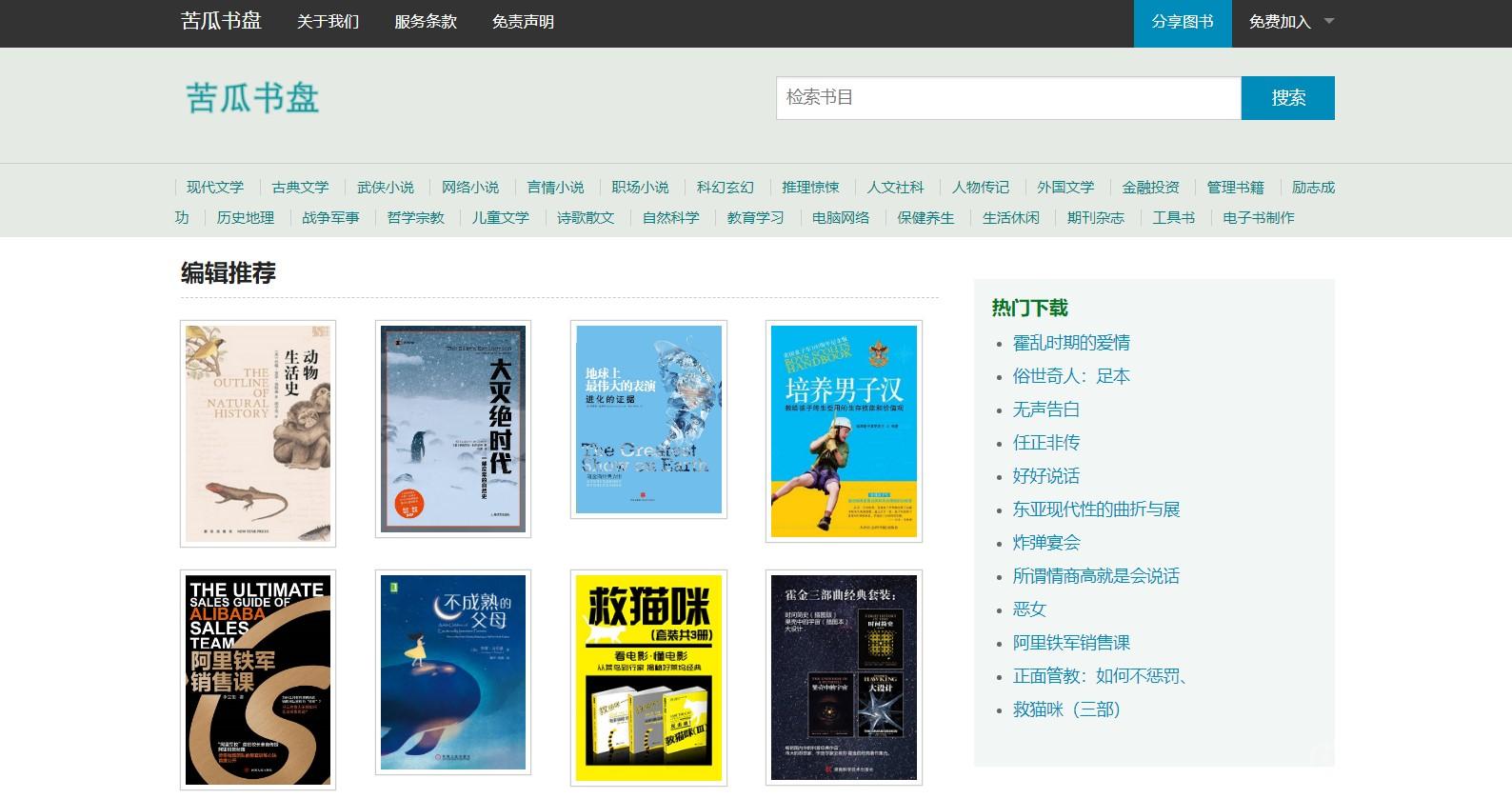Select the 历史地理 category
The height and width of the screenshot is (799, 1512).
coord(245,218)
